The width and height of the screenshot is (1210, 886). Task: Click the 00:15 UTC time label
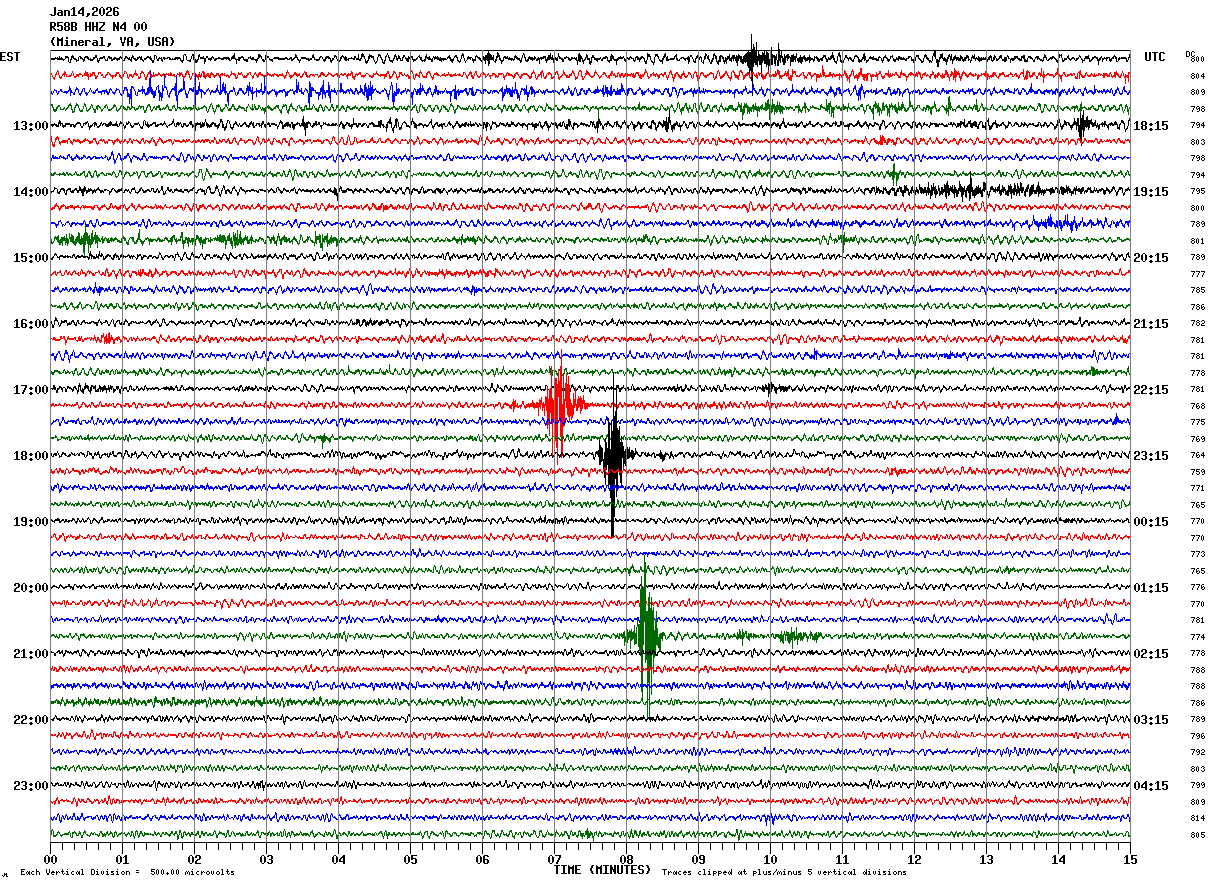click(x=1151, y=522)
